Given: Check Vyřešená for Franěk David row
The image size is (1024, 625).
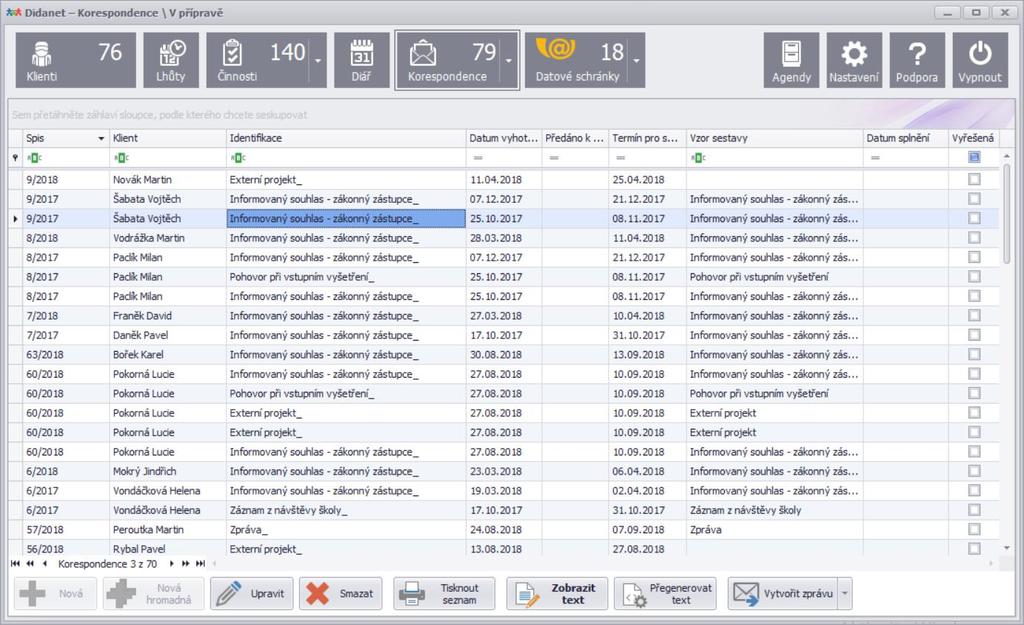Looking at the screenshot, I should (x=974, y=315).
